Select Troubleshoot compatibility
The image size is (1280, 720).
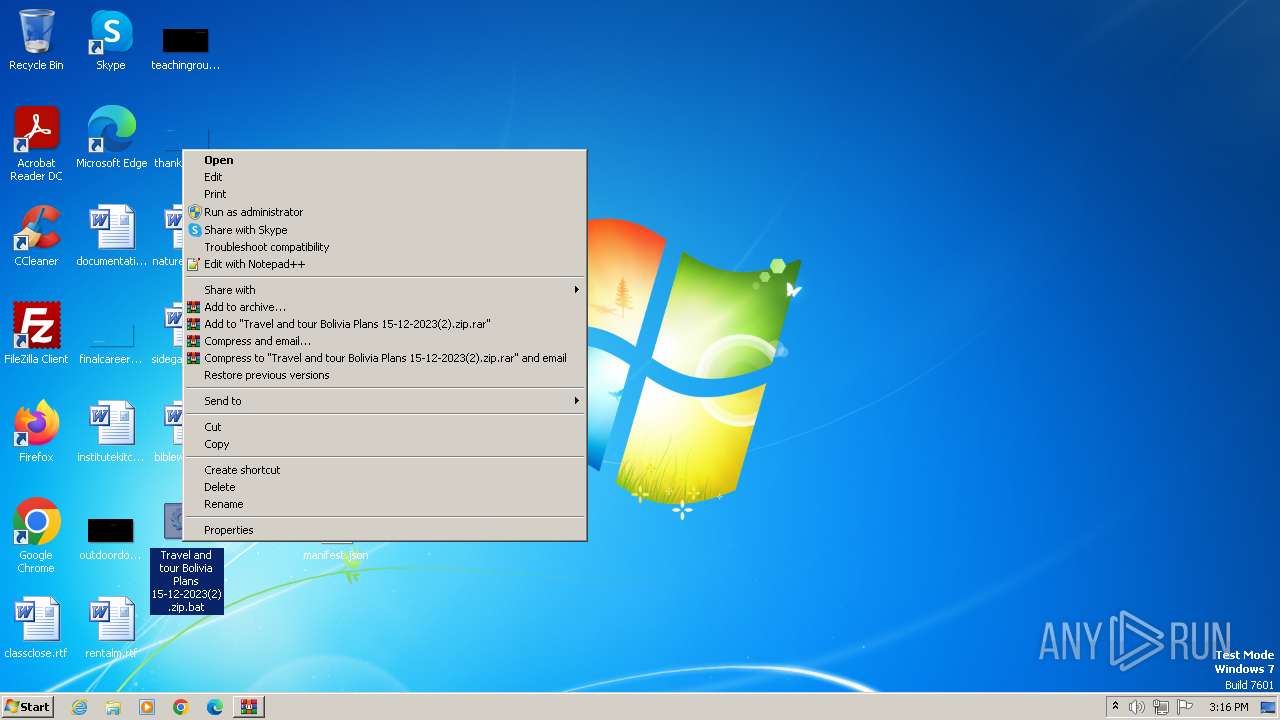(x=385, y=247)
